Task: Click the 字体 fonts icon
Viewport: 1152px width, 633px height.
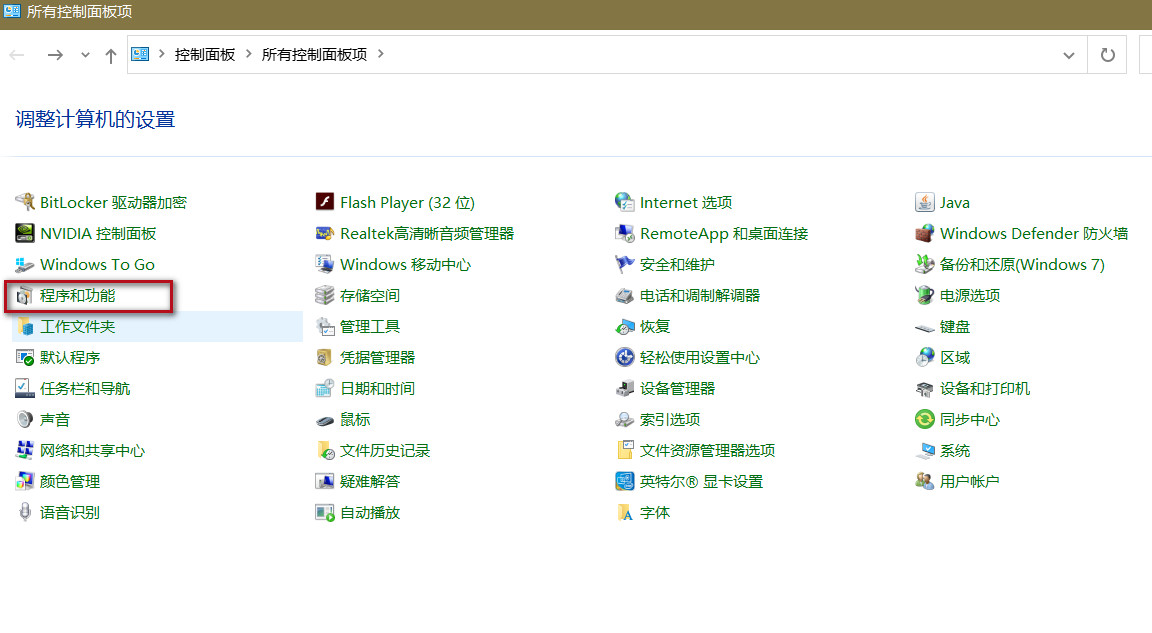Action: pyautogui.click(x=624, y=512)
